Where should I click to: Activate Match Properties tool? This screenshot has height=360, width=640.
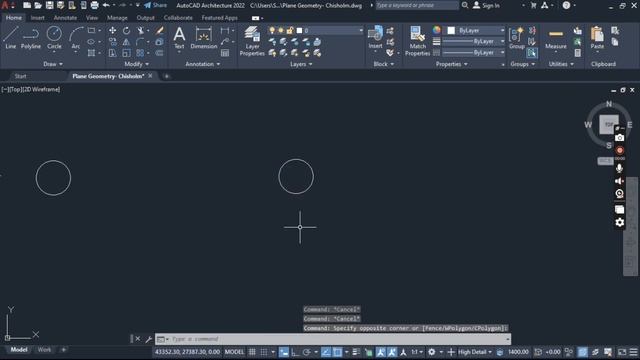418,41
